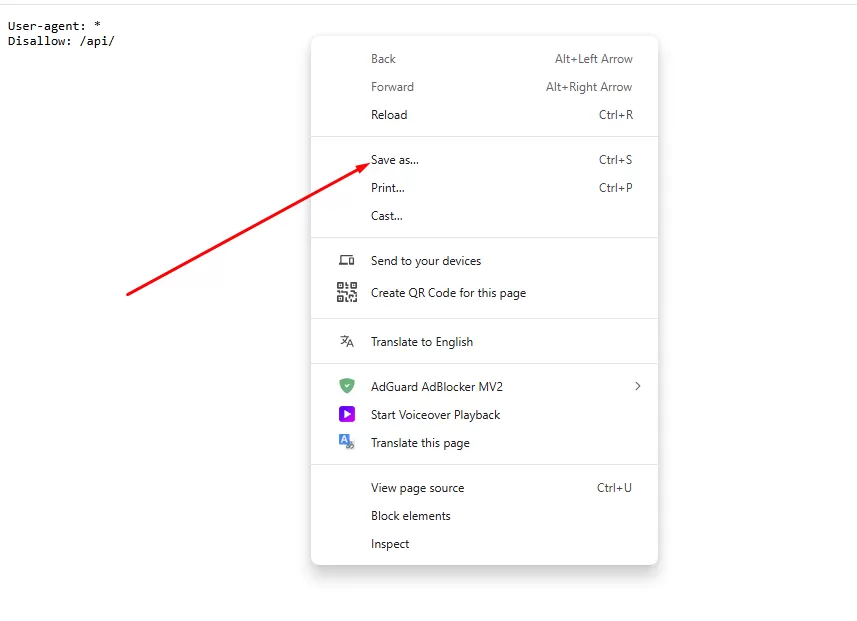Expand the AdGuard AdBlocker submenu arrow
857x621 pixels.
[x=637, y=386]
